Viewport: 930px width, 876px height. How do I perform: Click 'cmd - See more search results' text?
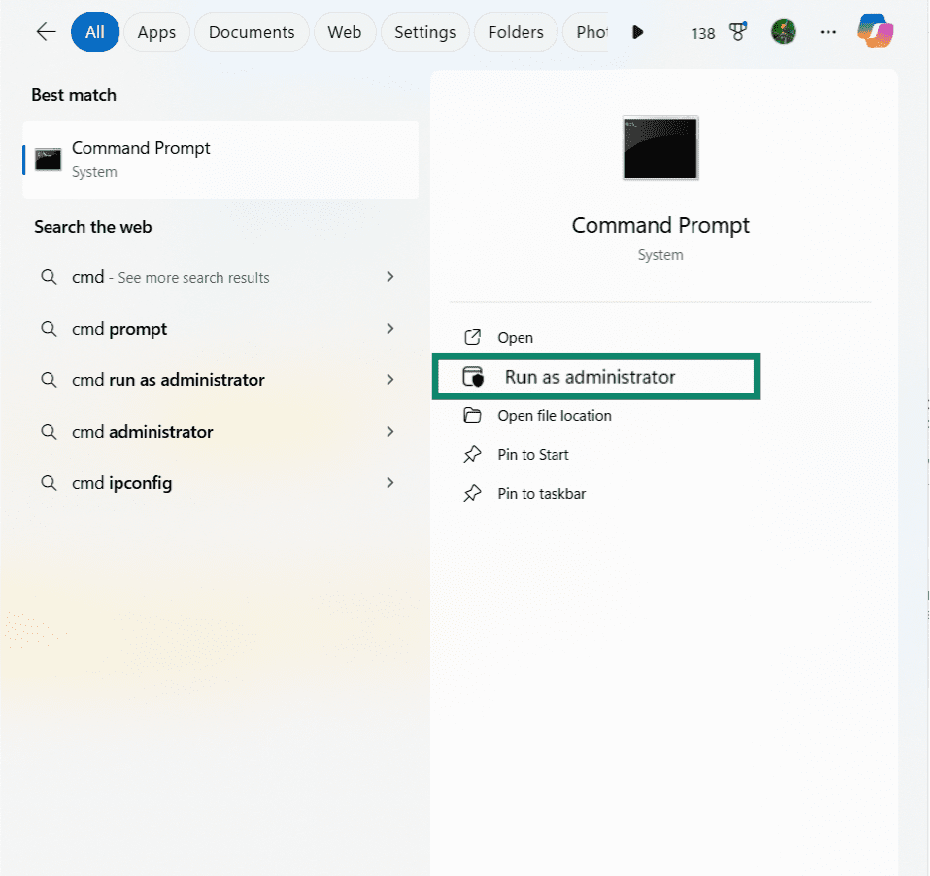tap(171, 277)
